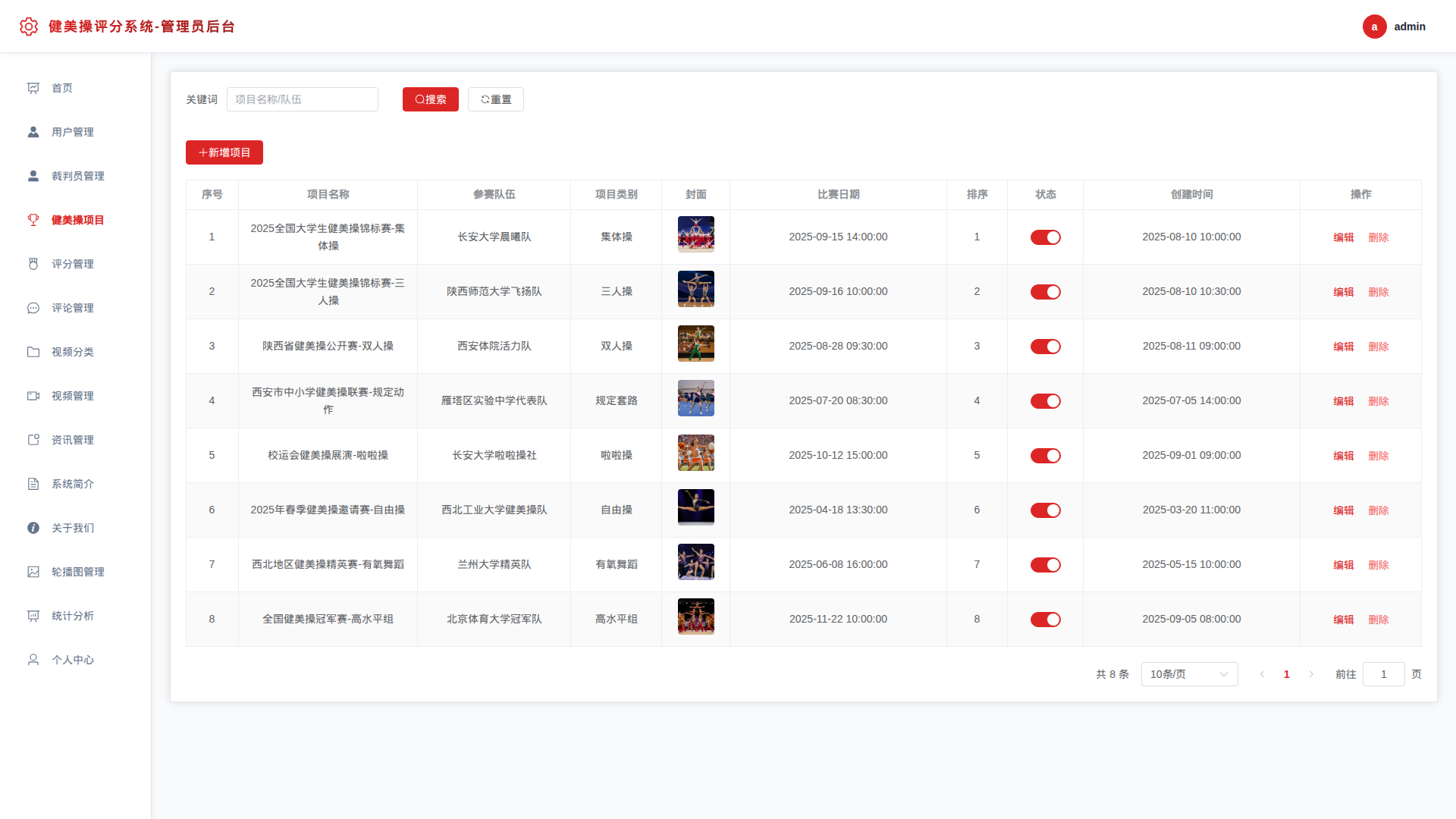Open 统计分析 menu item
Viewport: 1456px width, 819px height.
76,616
